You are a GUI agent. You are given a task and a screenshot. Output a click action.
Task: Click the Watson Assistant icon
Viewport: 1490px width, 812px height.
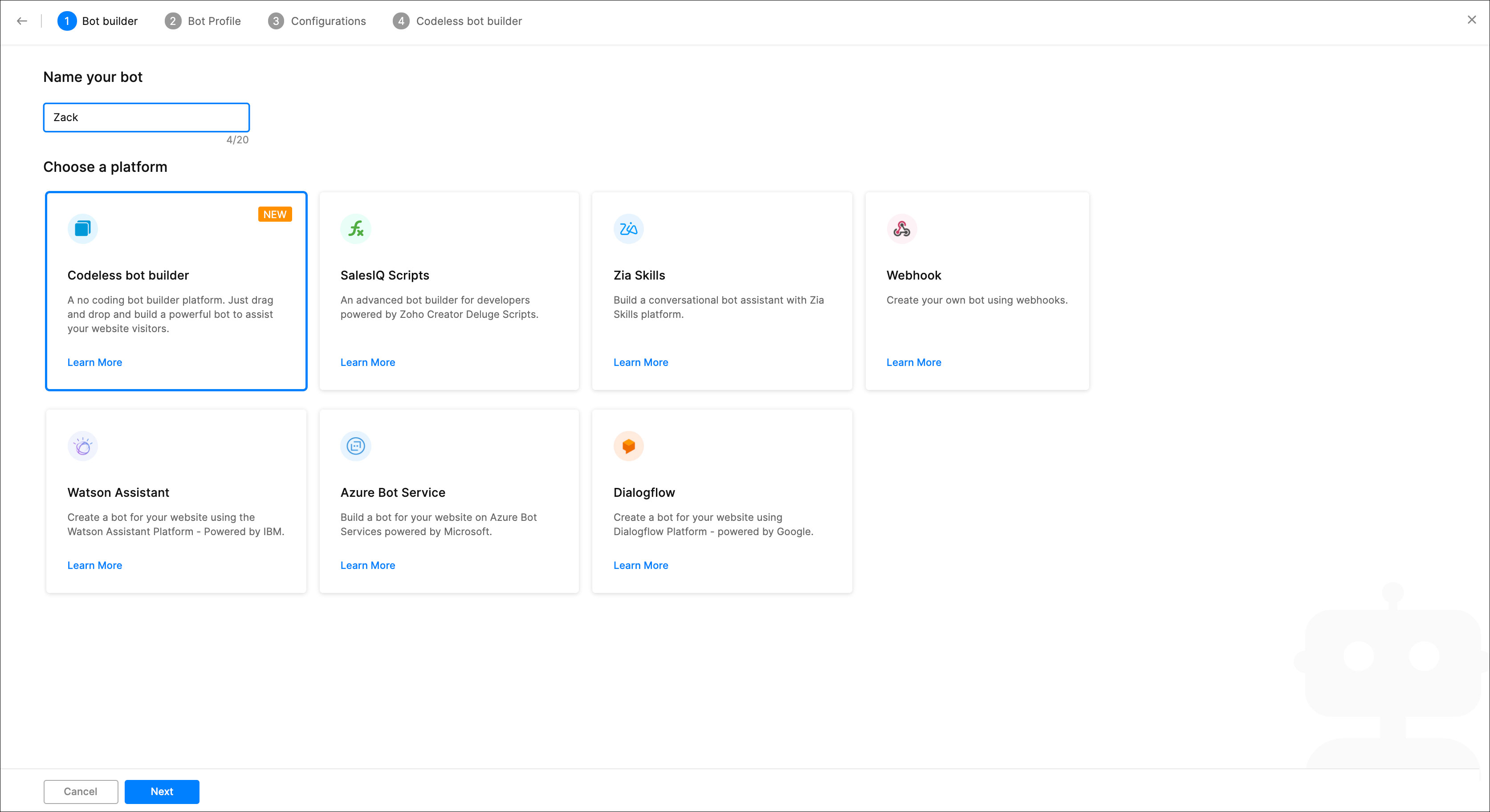[83, 446]
